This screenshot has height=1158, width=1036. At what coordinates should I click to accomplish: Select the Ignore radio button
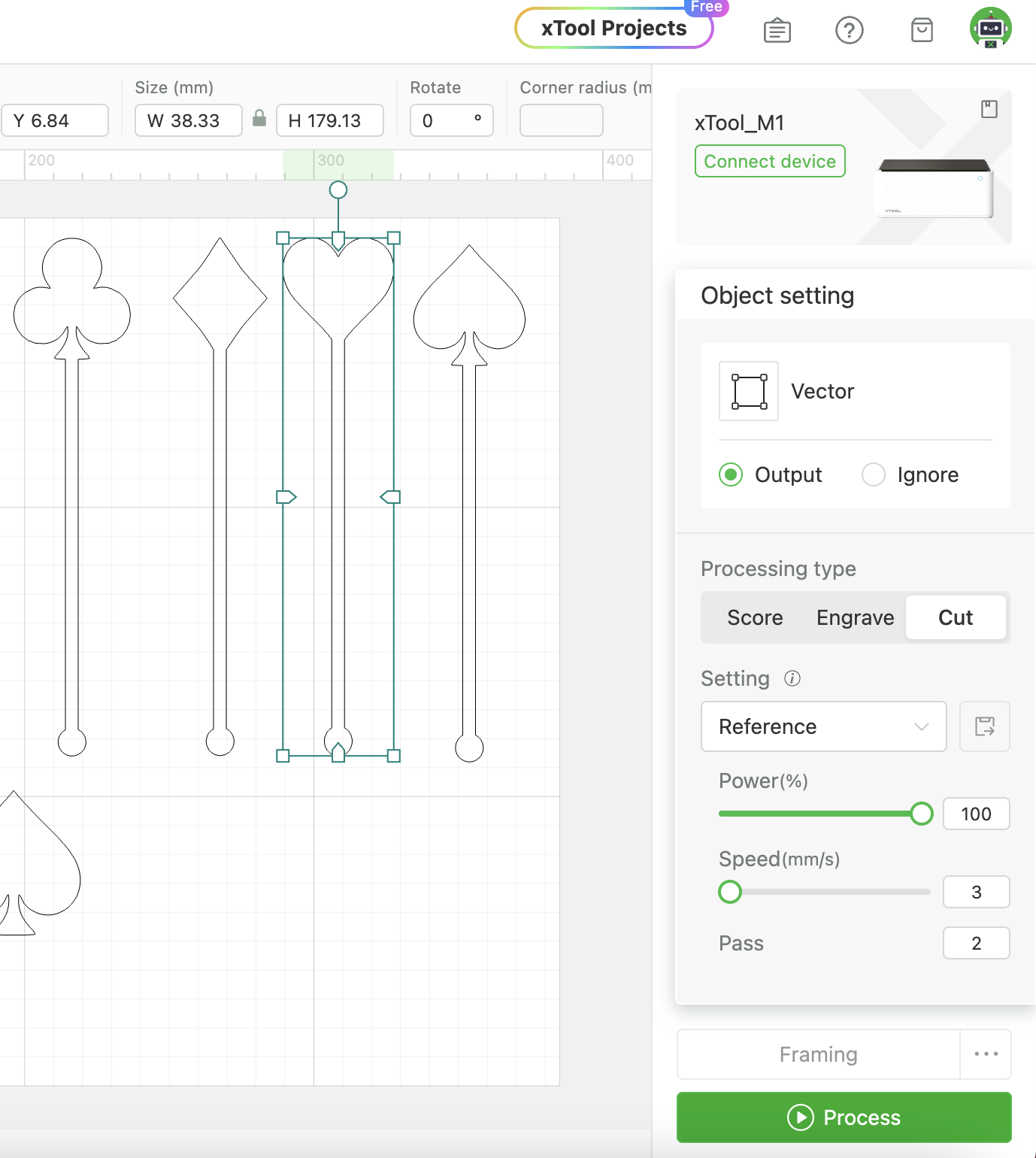873,474
